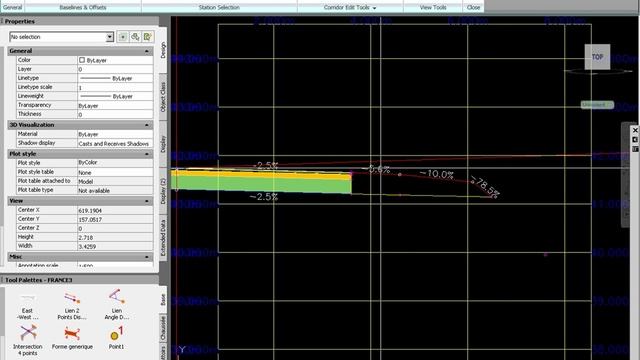The width and height of the screenshot is (640, 360).
Task: Select the Forme generique tool
Action: pos(72,338)
